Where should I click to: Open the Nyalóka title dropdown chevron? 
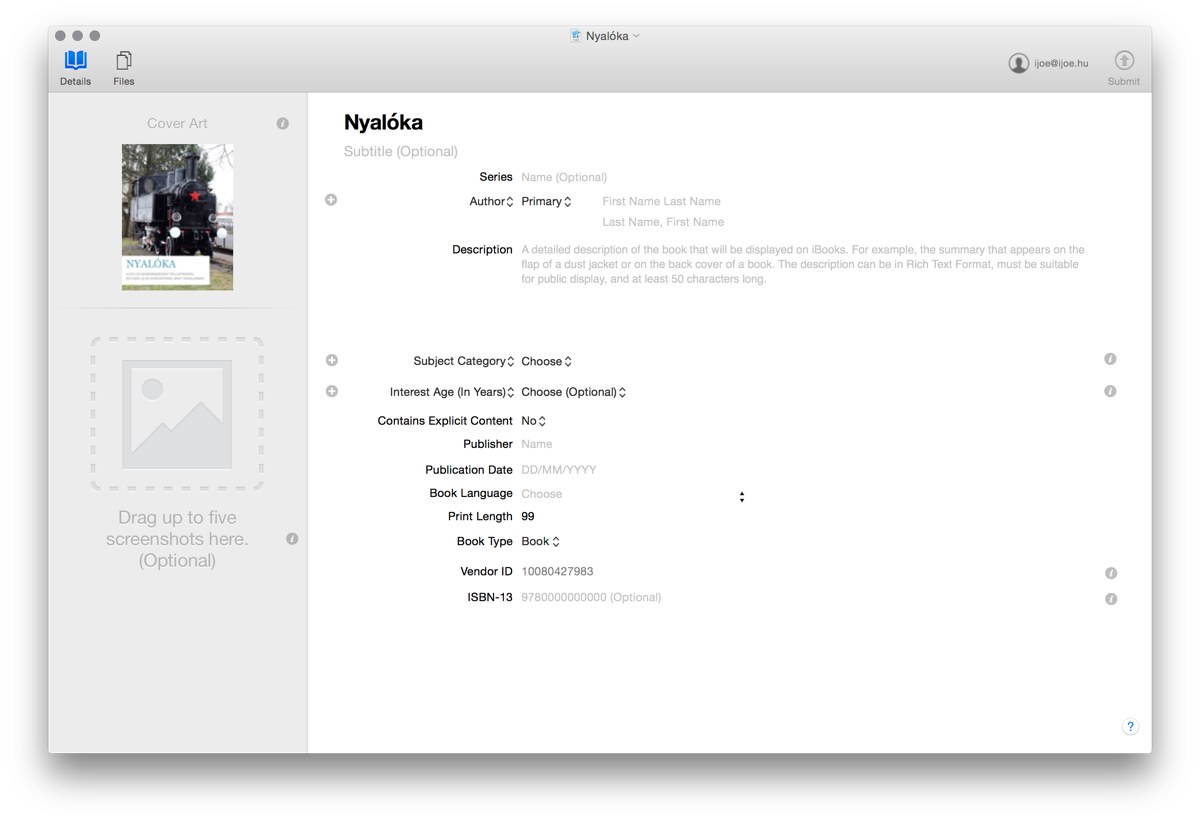[x=636, y=36]
